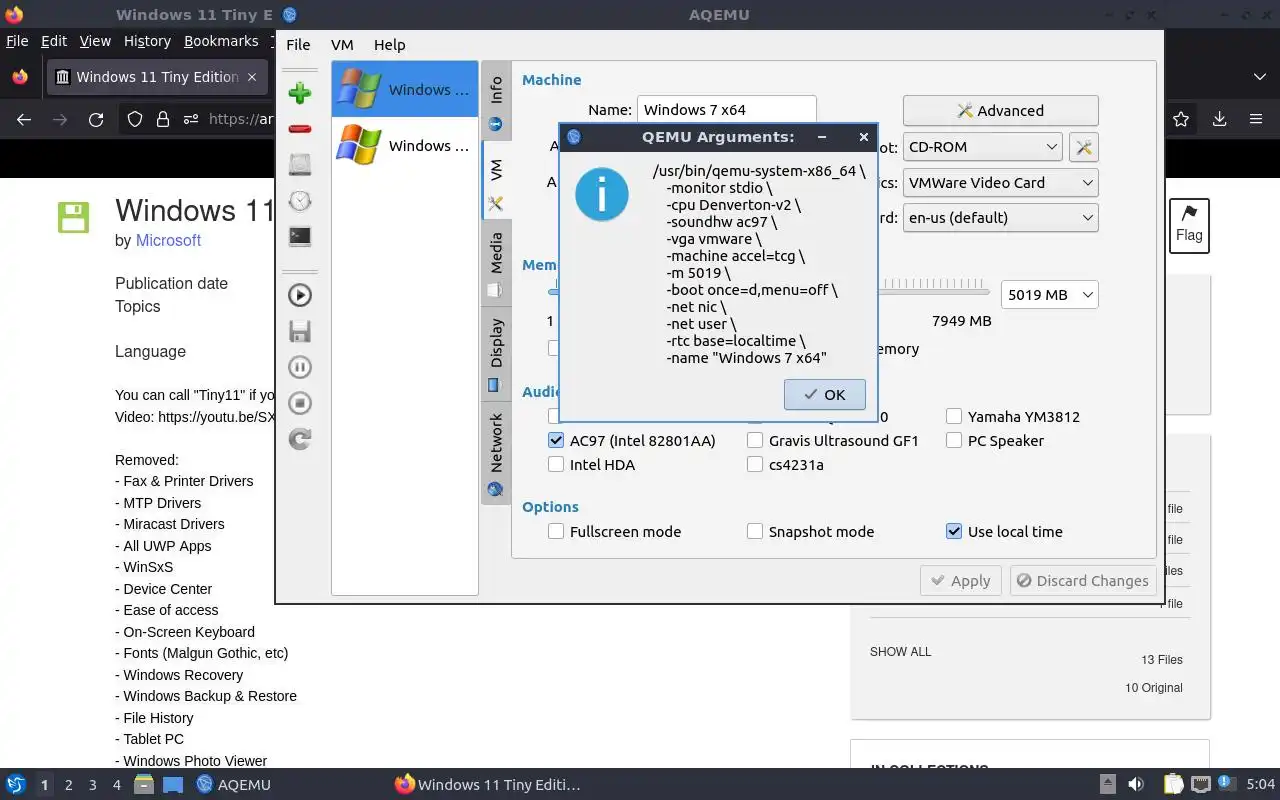
Task: Open clipboard manager tray icon
Action: pyautogui.click(x=1173, y=784)
